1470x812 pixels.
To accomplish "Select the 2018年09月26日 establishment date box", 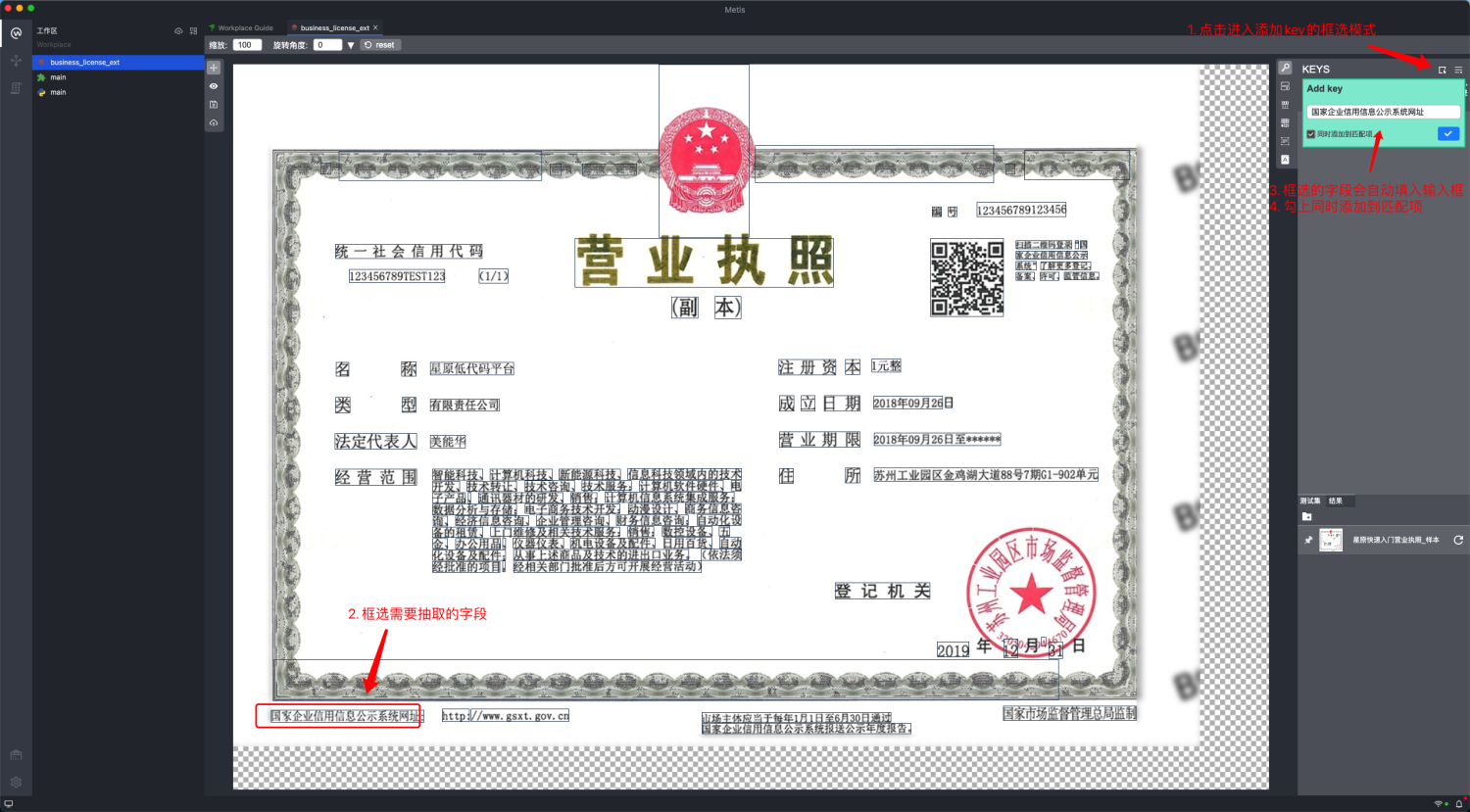I will (x=912, y=403).
